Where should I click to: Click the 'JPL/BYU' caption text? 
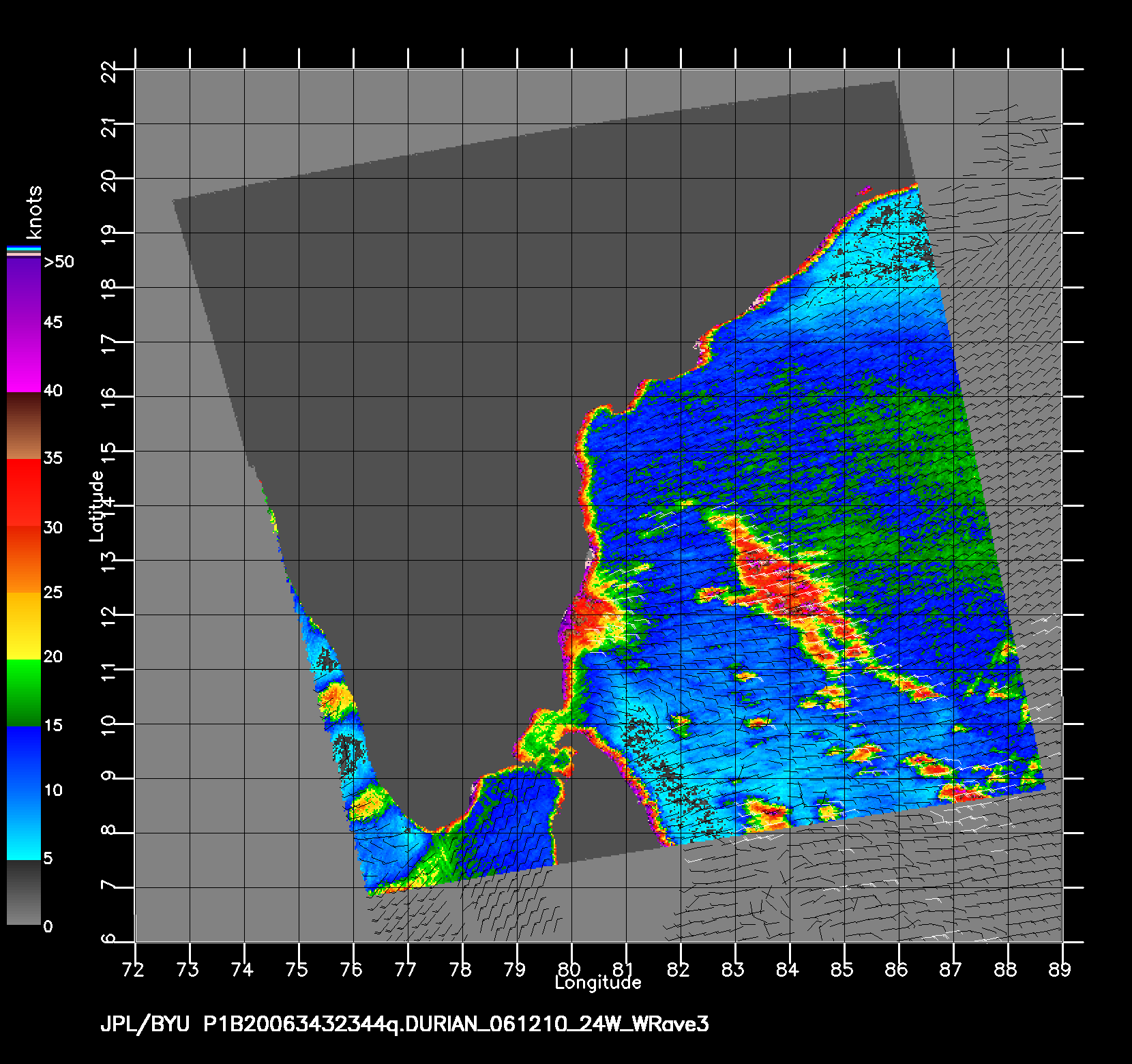(145, 1025)
